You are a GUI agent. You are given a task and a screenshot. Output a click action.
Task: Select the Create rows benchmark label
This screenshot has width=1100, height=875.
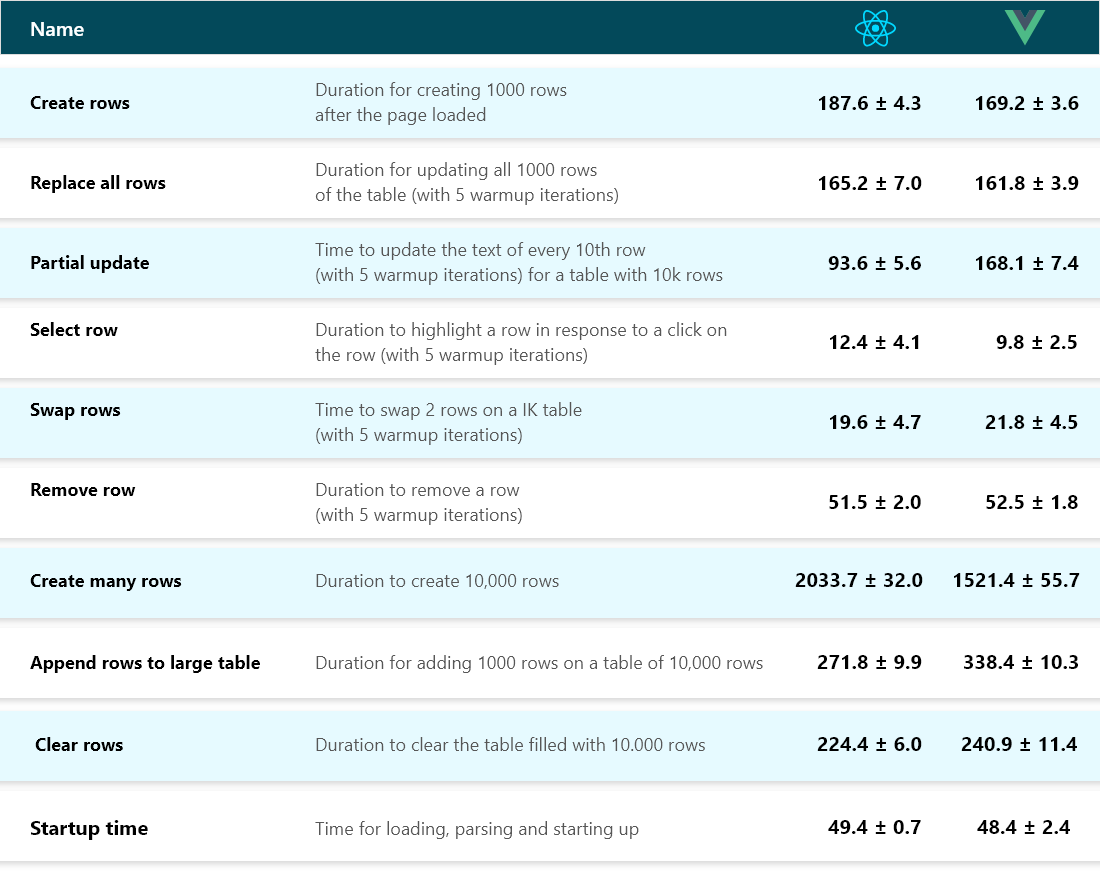80,103
